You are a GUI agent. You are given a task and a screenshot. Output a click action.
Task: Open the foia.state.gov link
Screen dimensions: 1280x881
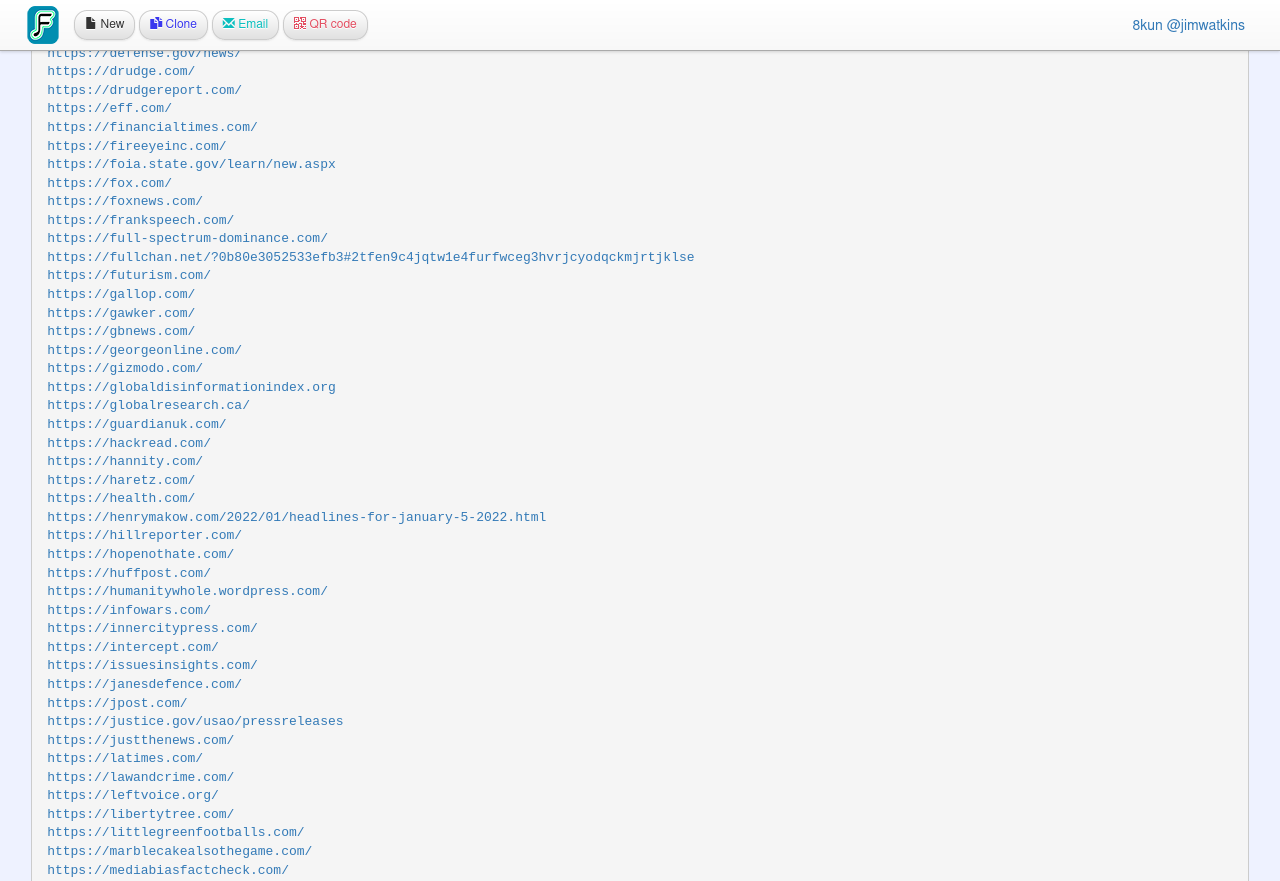click(191, 165)
